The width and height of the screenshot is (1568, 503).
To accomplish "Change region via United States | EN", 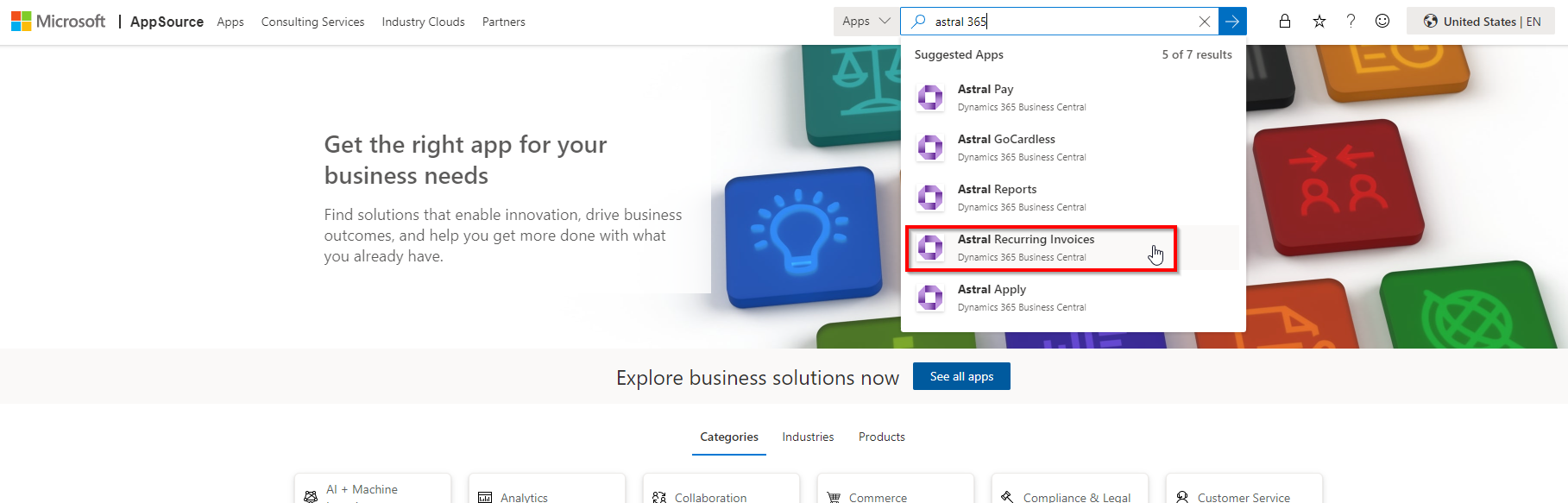I will click(1481, 22).
